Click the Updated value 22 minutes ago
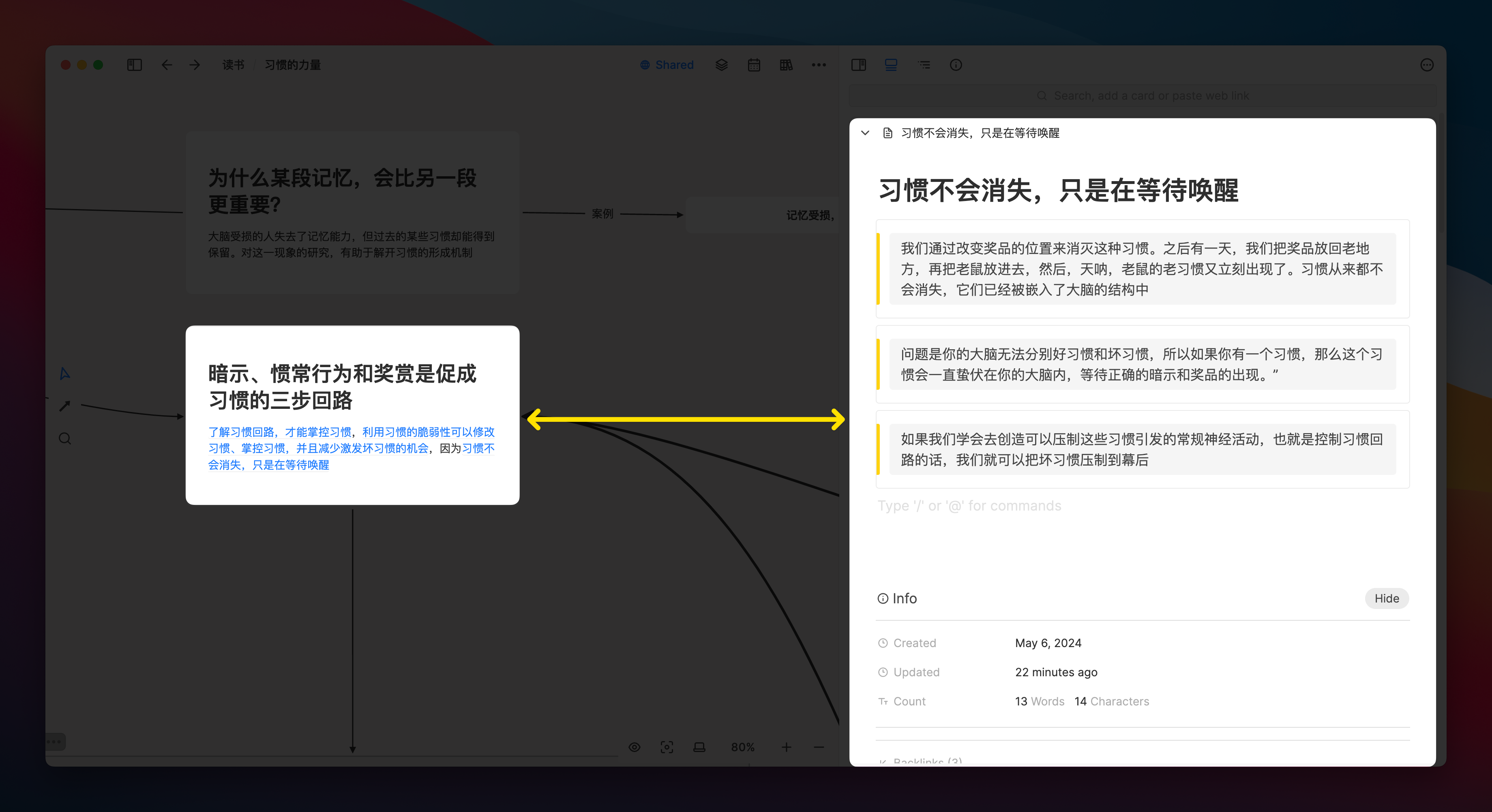The width and height of the screenshot is (1492, 812). (1056, 672)
